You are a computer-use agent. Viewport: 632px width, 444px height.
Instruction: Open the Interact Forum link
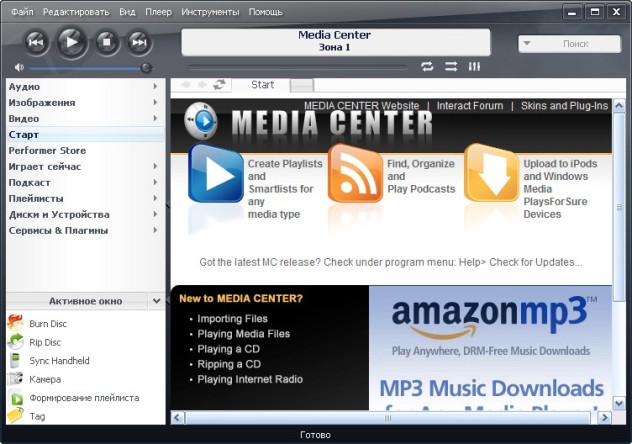click(x=470, y=105)
